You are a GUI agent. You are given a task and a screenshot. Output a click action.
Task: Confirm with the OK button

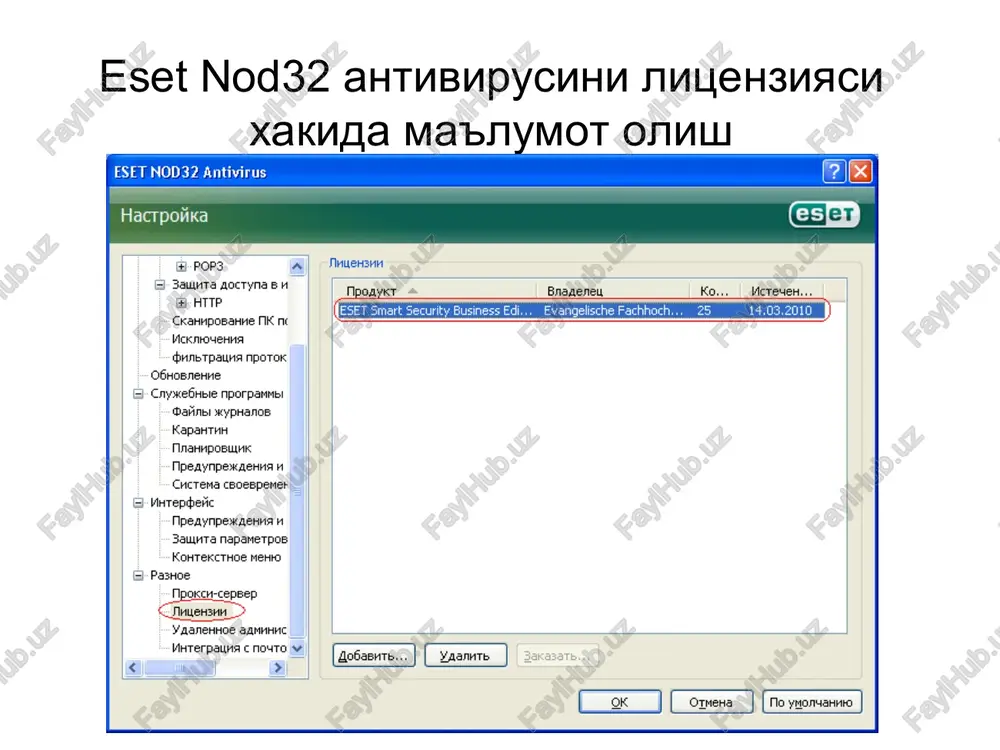pyautogui.click(x=620, y=702)
